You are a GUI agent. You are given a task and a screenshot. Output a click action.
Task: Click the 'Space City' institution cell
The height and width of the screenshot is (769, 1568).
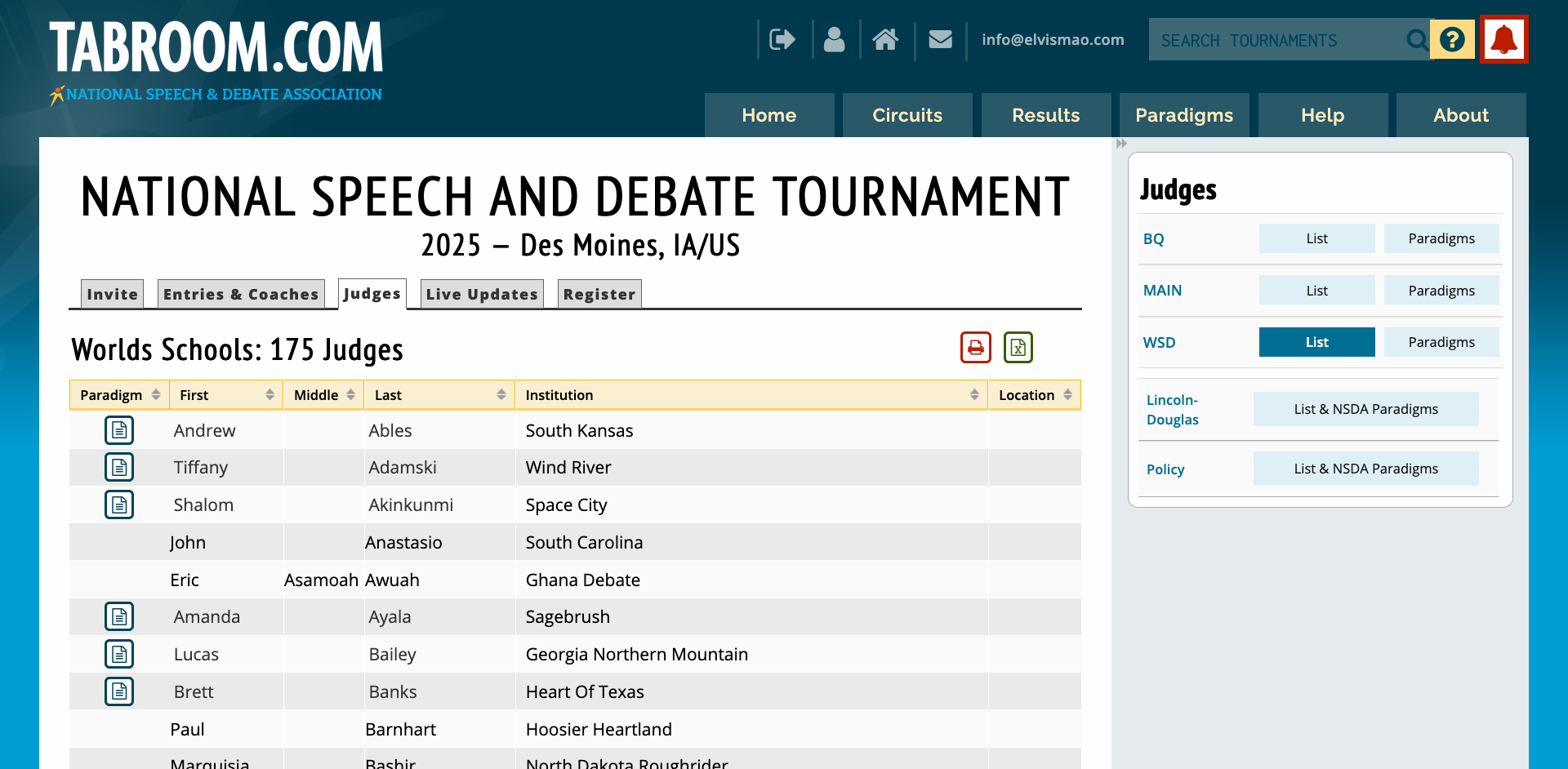tap(751, 505)
